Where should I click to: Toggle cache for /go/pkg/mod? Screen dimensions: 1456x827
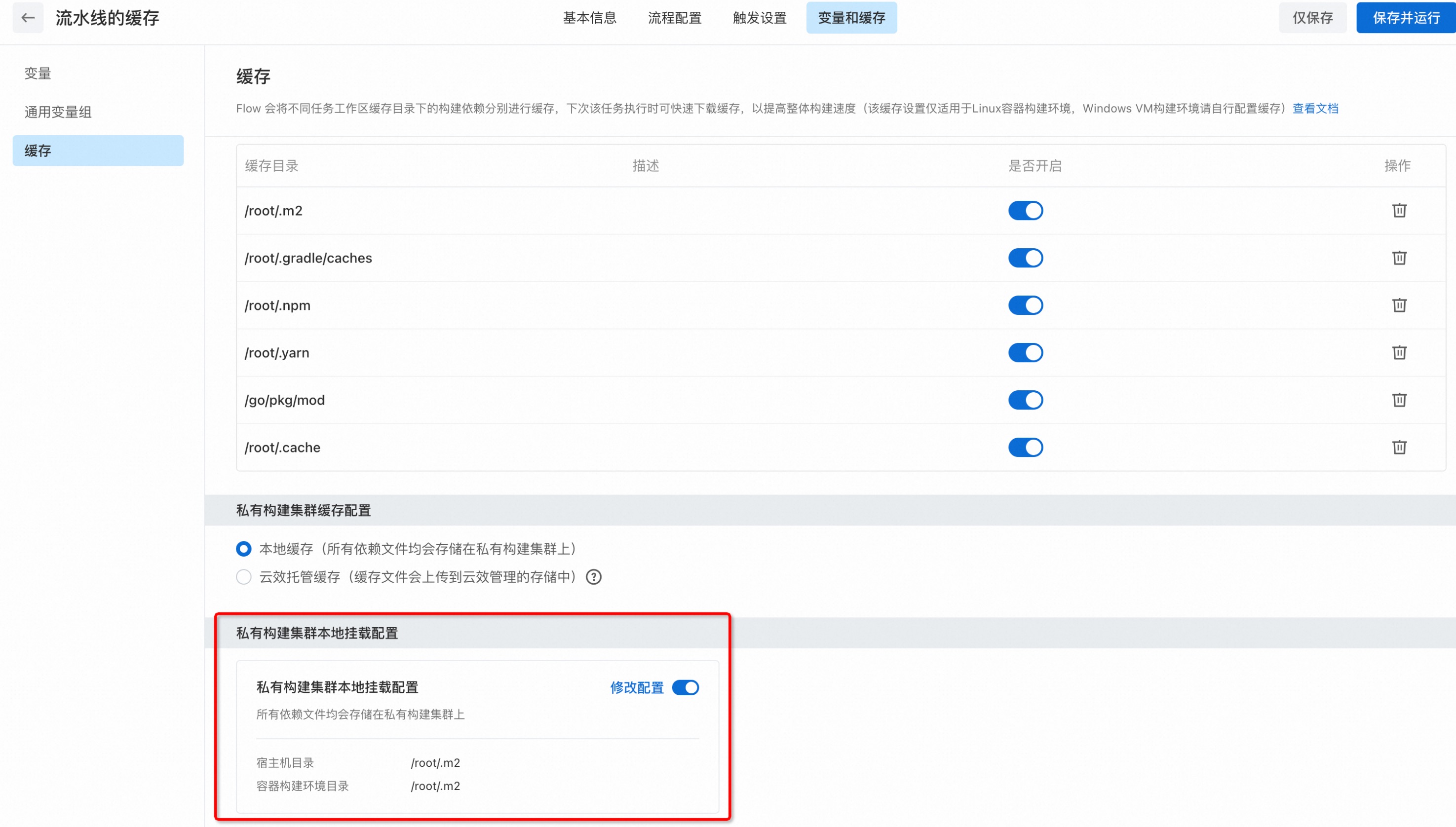click(1026, 400)
